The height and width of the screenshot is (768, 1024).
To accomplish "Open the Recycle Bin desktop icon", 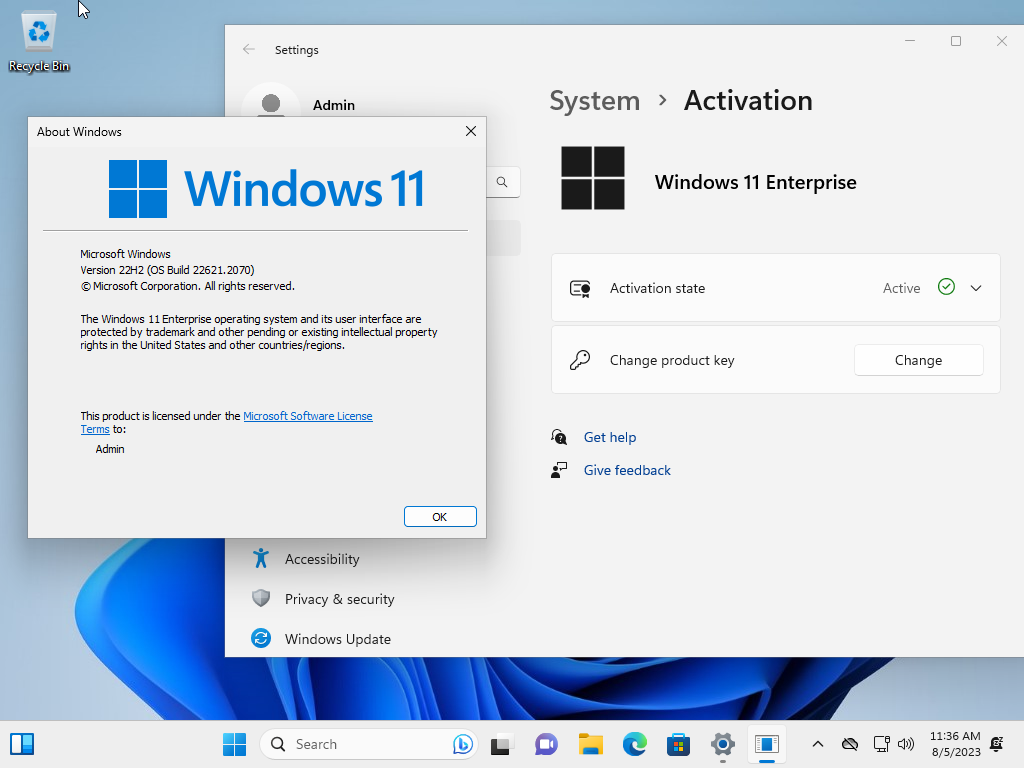I will [39, 42].
